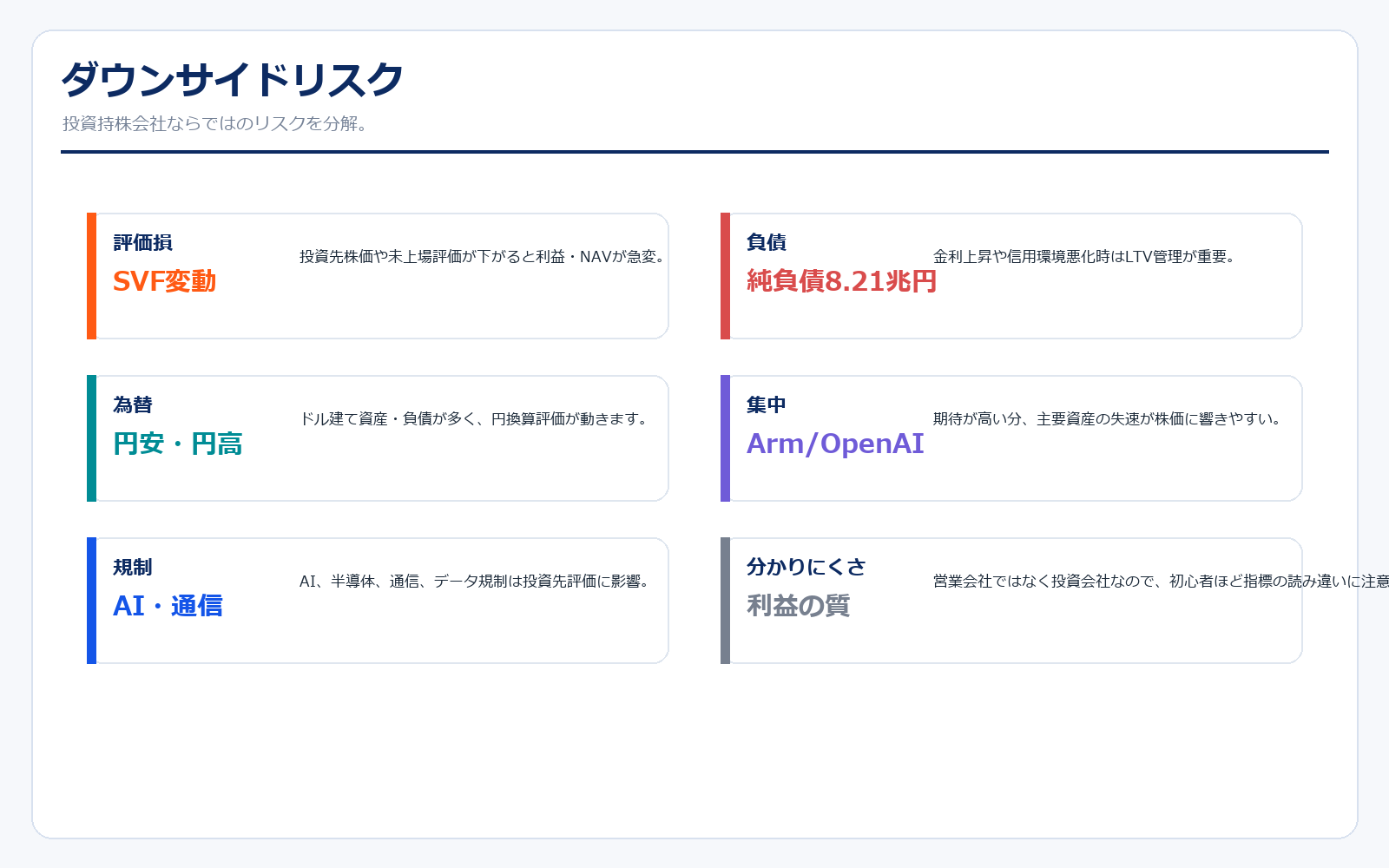Image resolution: width=1389 pixels, height=868 pixels.
Task: Click the title ダウンサイドリスク
Action: click(233, 80)
